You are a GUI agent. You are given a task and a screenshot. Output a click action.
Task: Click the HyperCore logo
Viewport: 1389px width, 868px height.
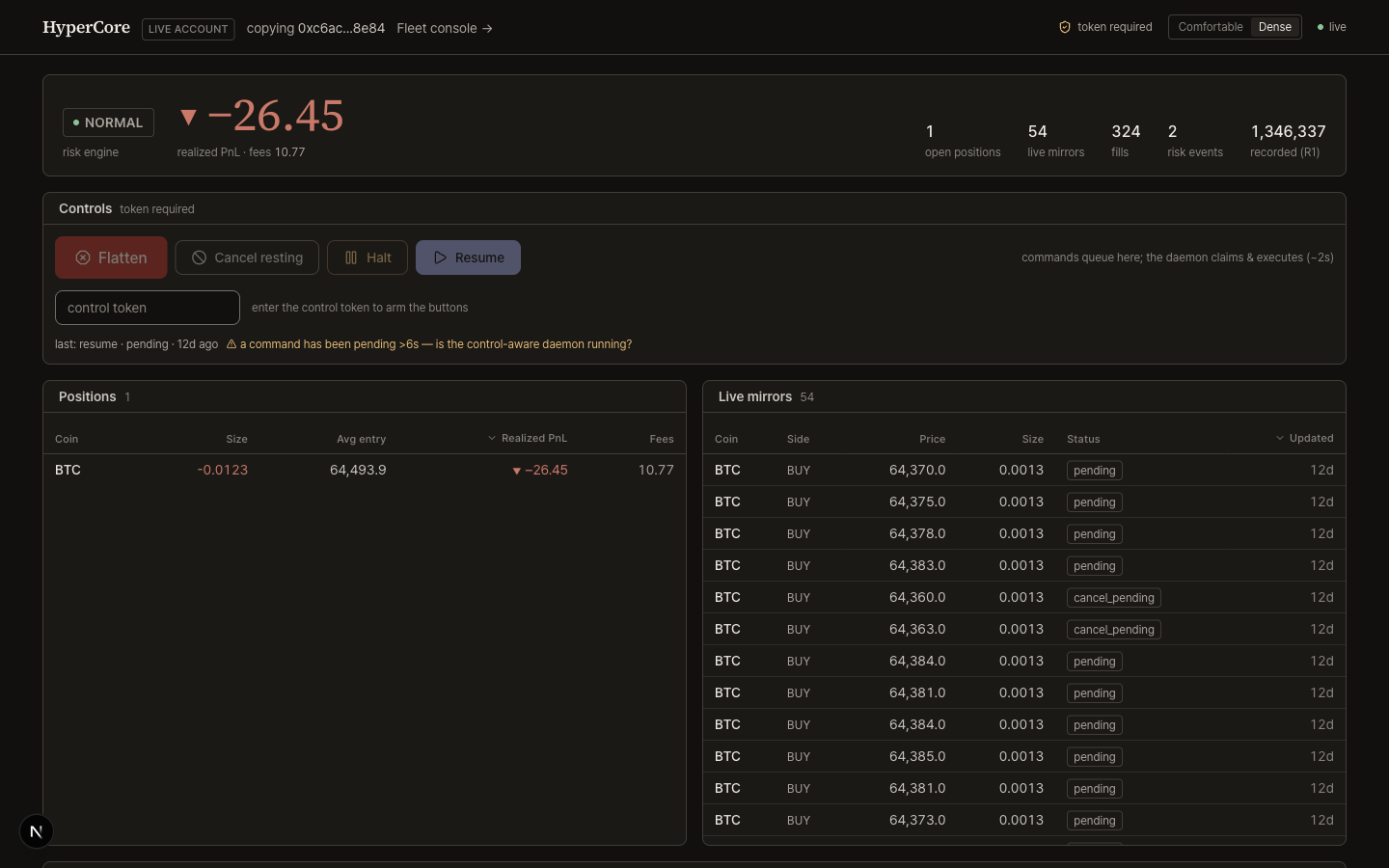coord(86,27)
